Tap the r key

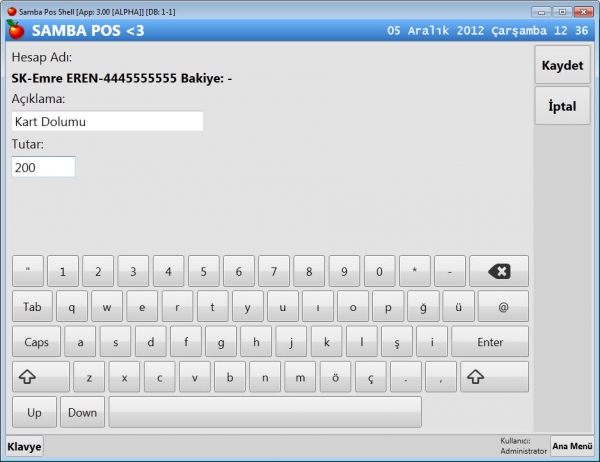[x=177, y=307]
